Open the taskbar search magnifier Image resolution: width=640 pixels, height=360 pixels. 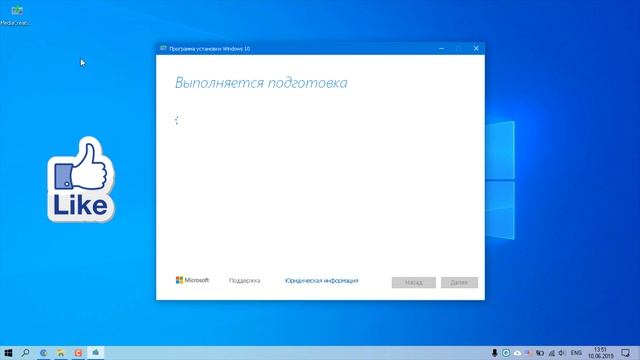pos(25,353)
